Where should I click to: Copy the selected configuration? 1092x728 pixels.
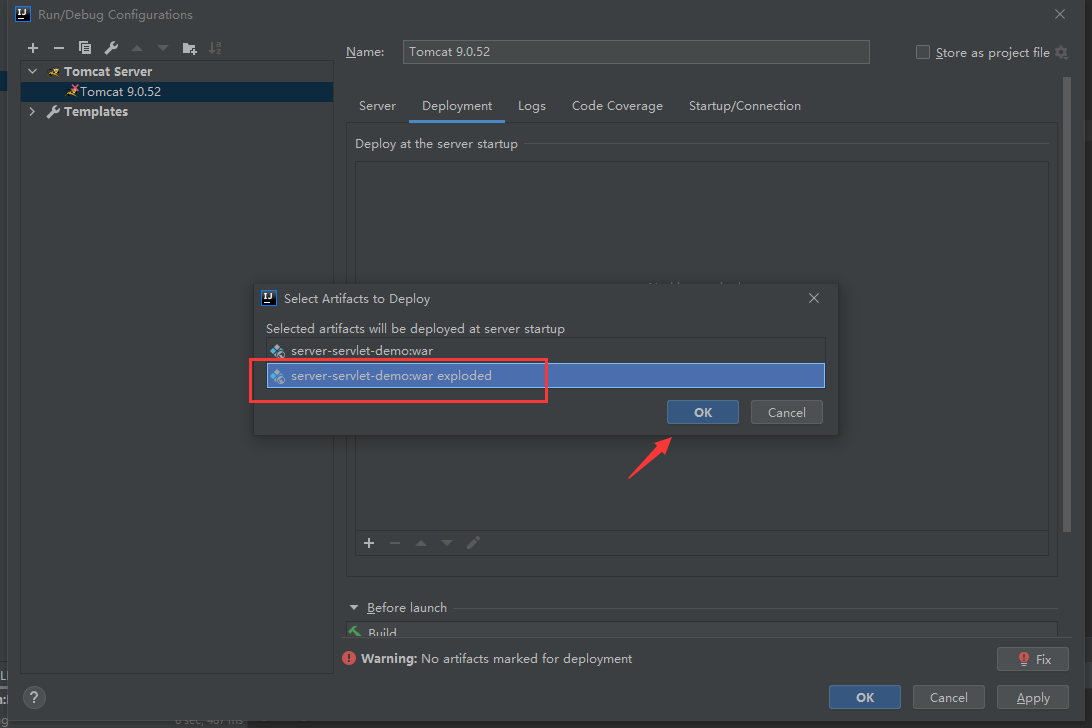[85, 48]
